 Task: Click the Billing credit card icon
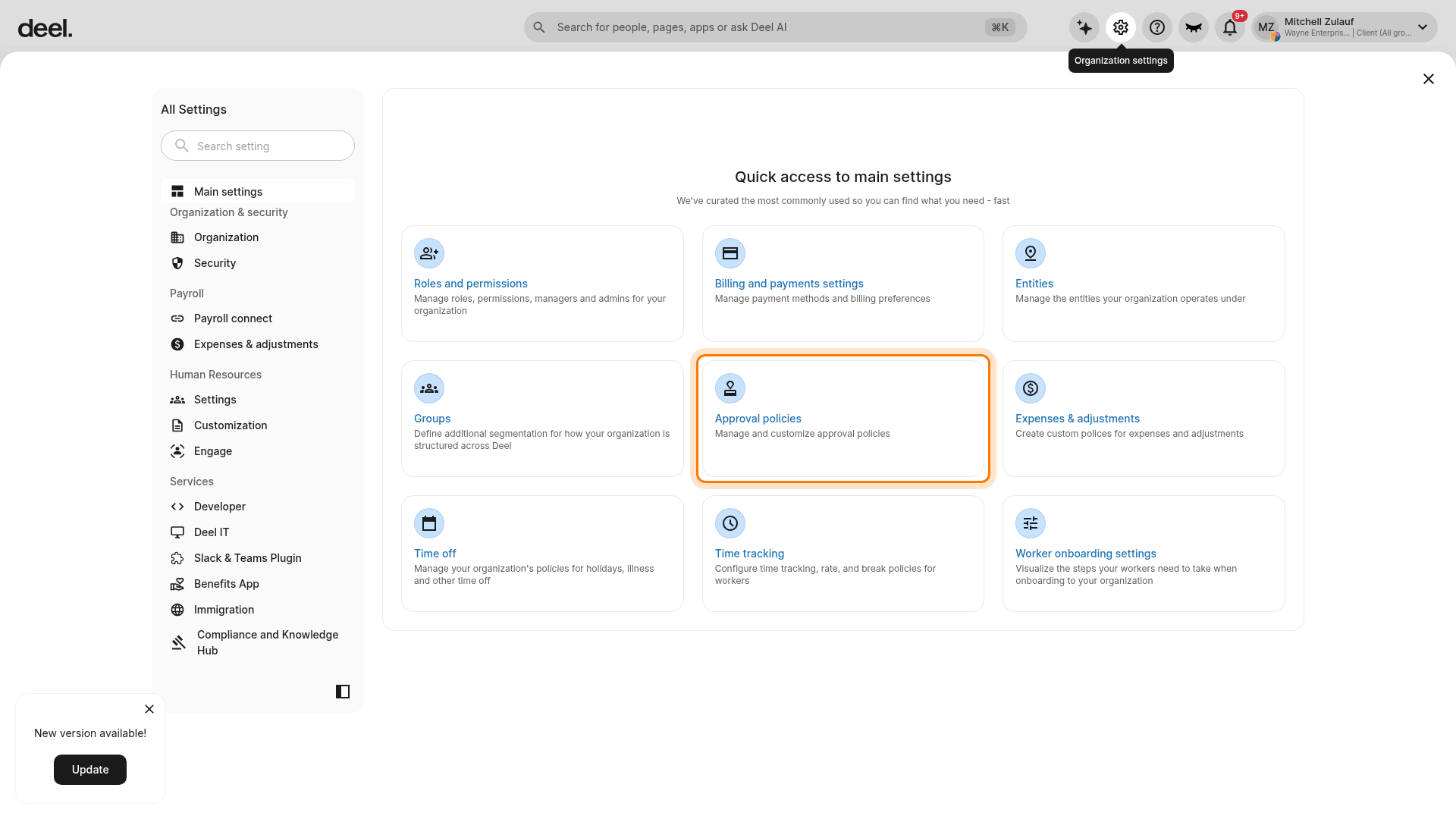730,253
